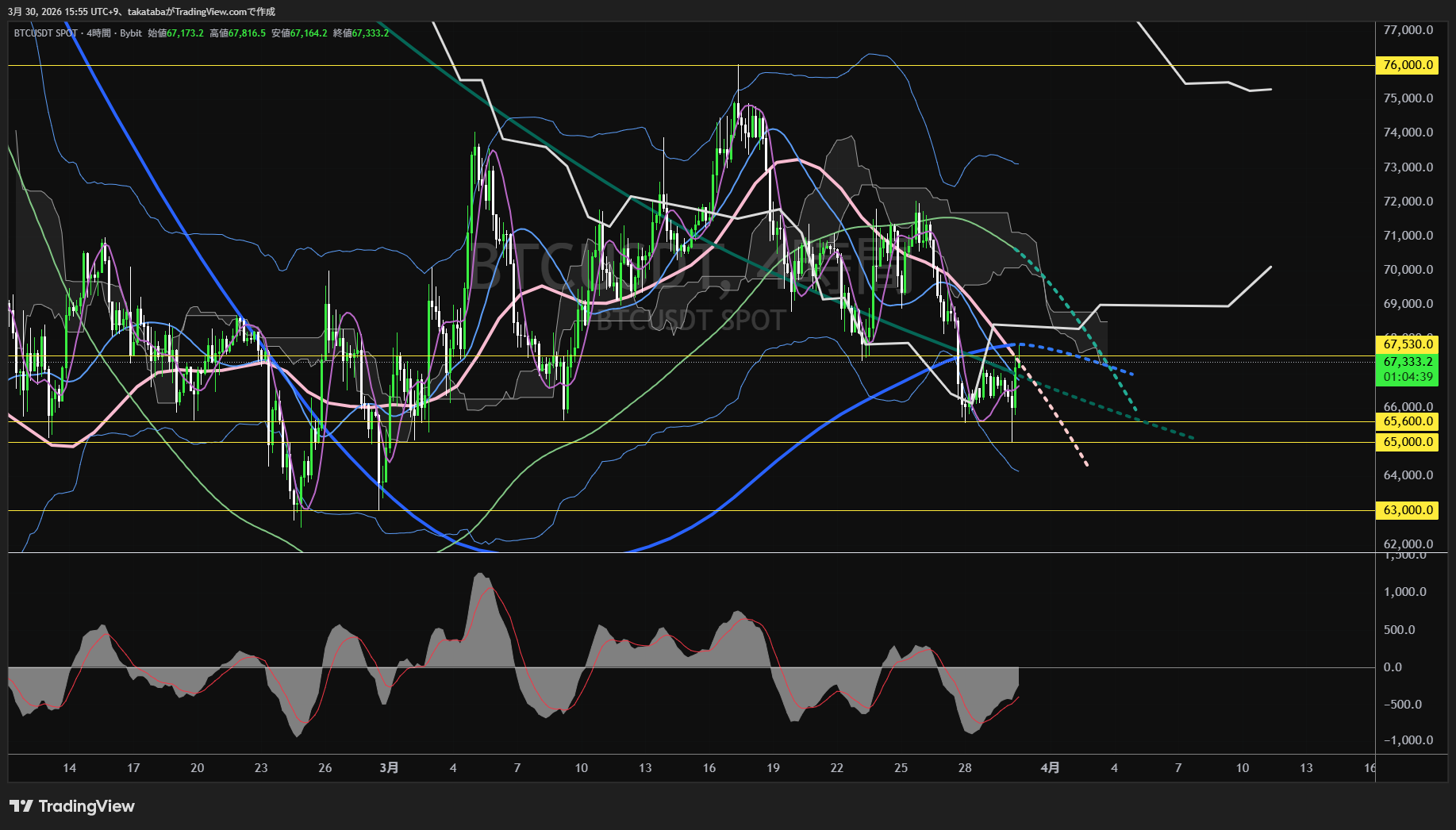The width and height of the screenshot is (1456, 830).
Task: Select the yellow 67,530.0 price label
Action: (x=1408, y=344)
